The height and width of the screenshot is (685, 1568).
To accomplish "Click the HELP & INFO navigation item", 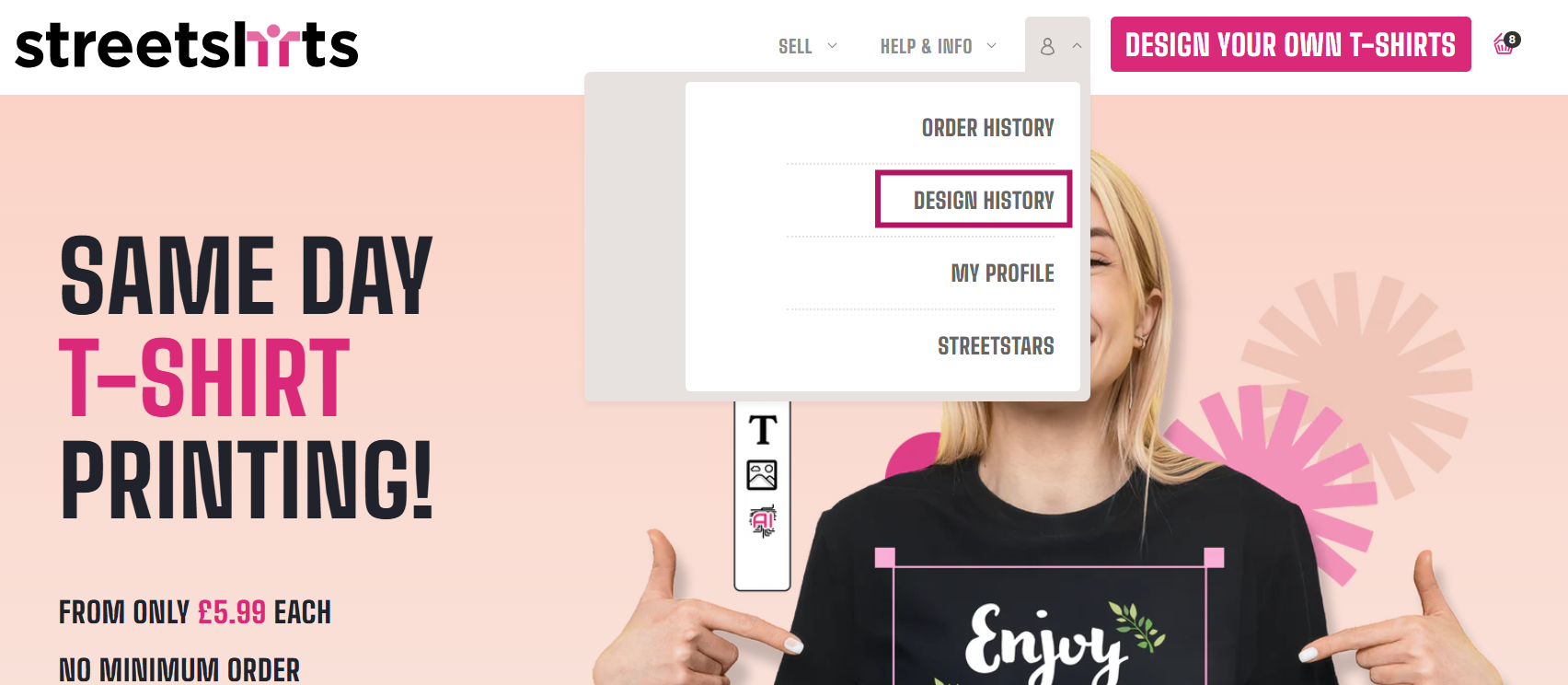I will point(926,46).
